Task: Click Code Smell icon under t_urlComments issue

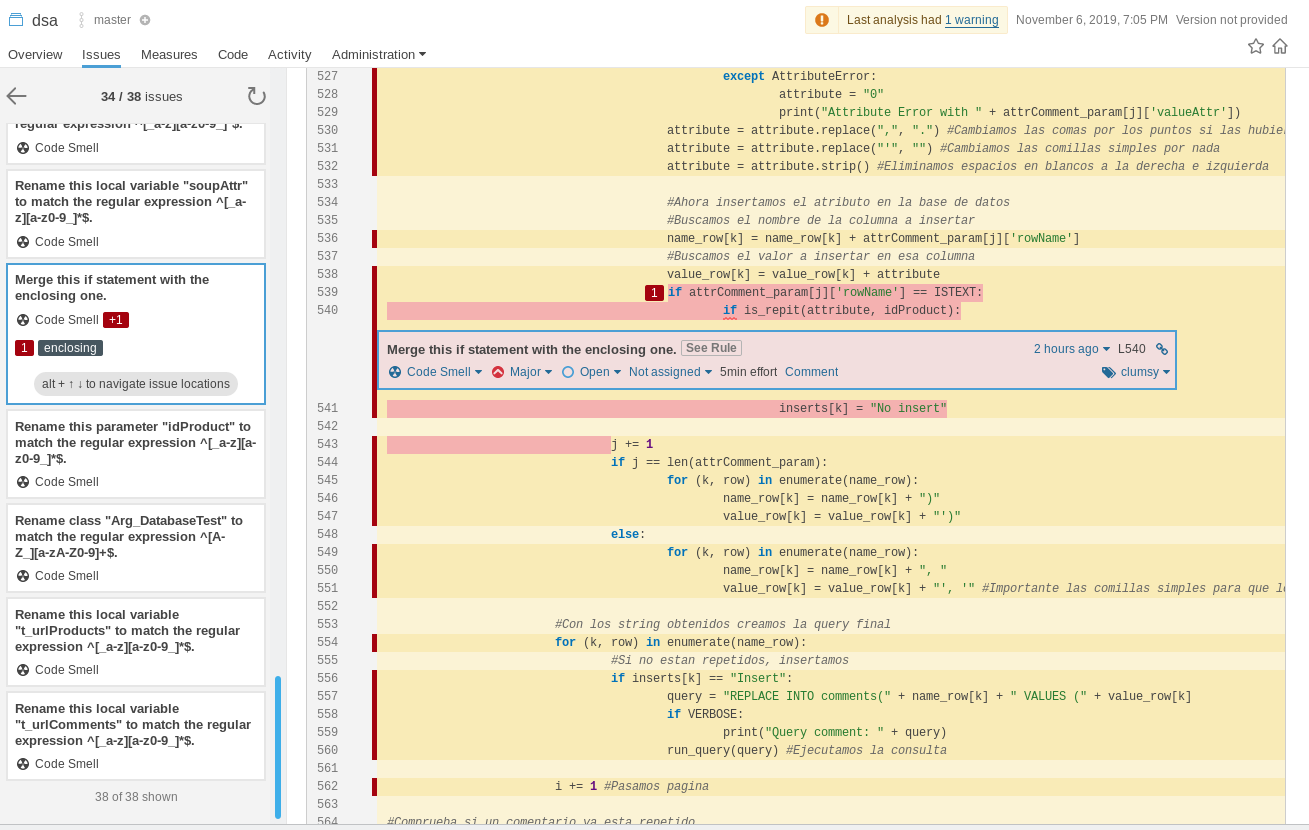Action: 23,764
